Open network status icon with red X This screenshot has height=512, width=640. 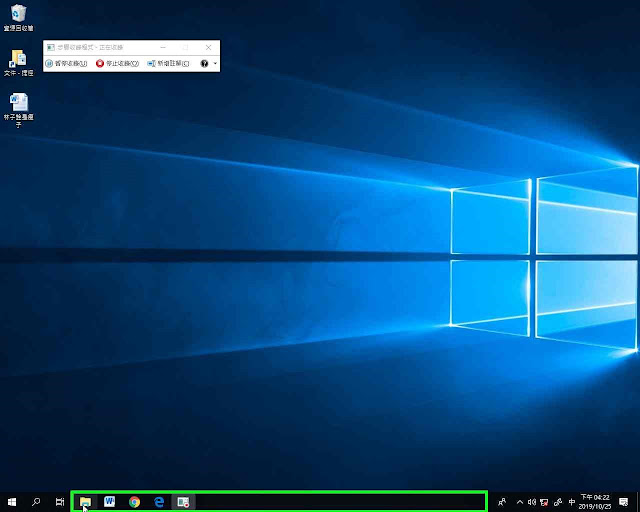[x=544, y=502]
